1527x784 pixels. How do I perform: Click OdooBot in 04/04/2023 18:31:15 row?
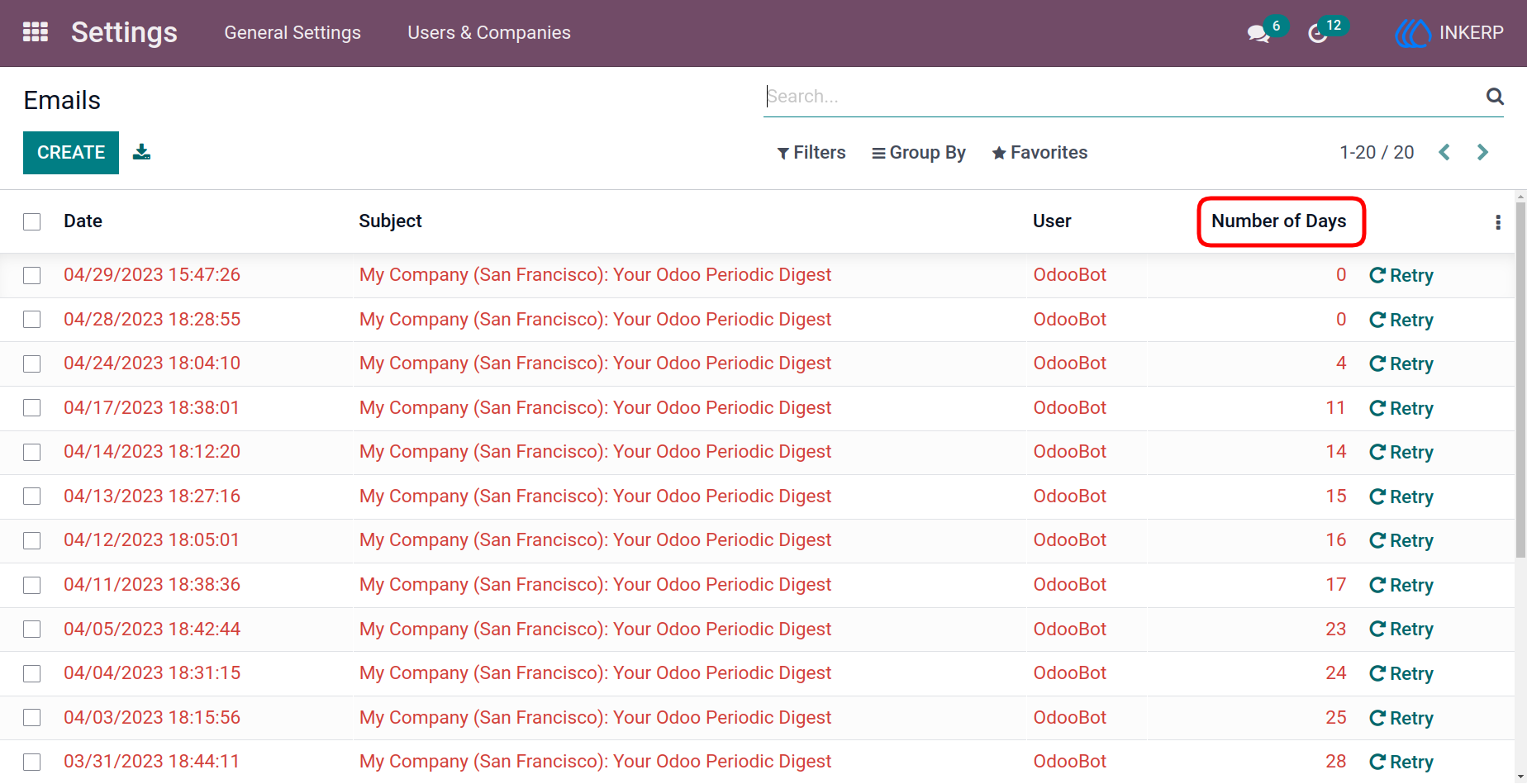tap(1069, 672)
